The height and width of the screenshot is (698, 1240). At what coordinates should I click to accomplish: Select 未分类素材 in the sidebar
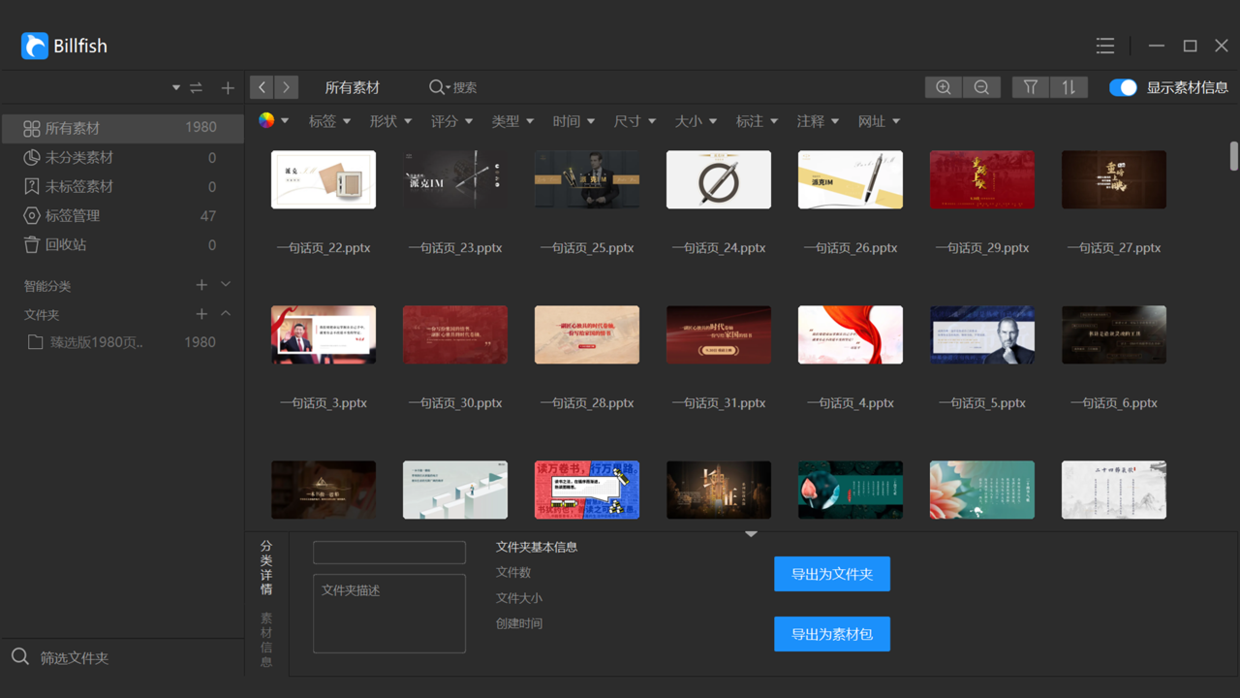pos(79,157)
